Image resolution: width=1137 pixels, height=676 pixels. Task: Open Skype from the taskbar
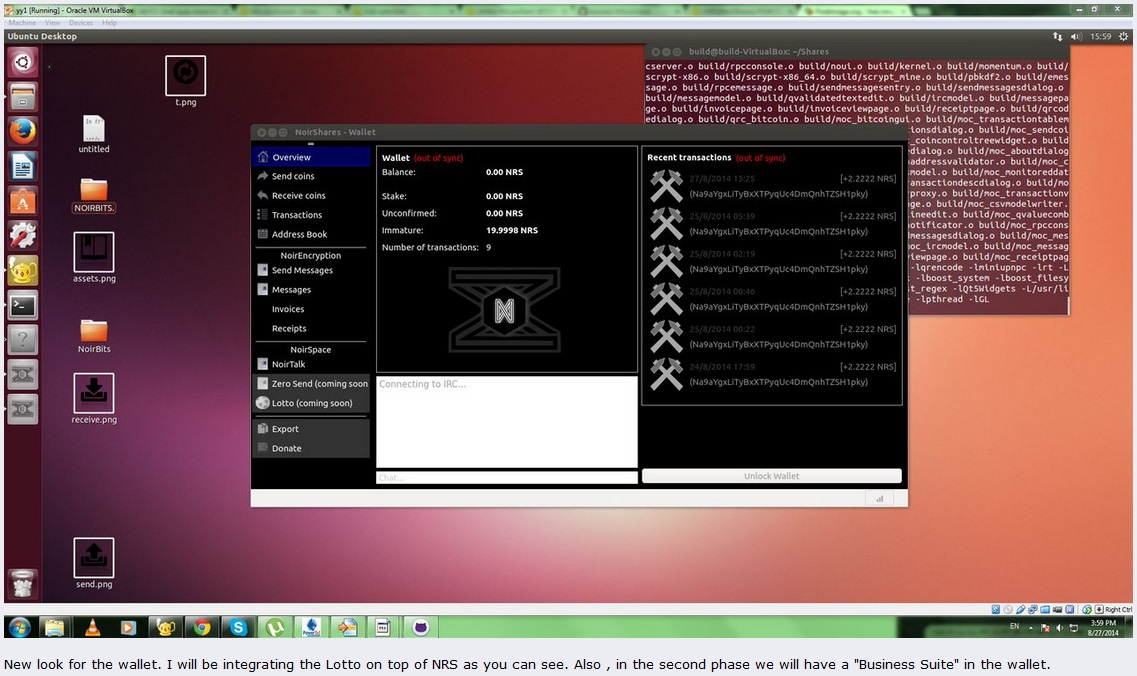point(238,627)
